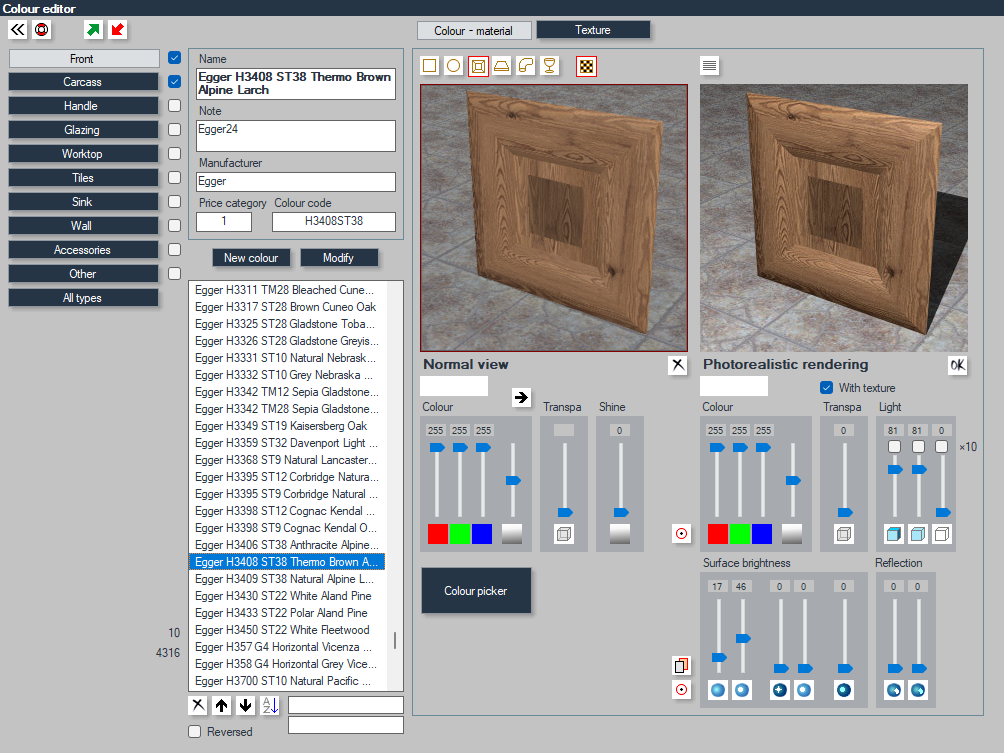Sort the colour list with A-Z icon

point(270,706)
